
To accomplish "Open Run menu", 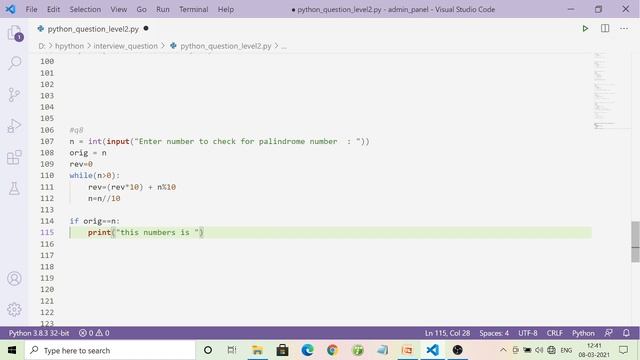I will click(x=162, y=9).
